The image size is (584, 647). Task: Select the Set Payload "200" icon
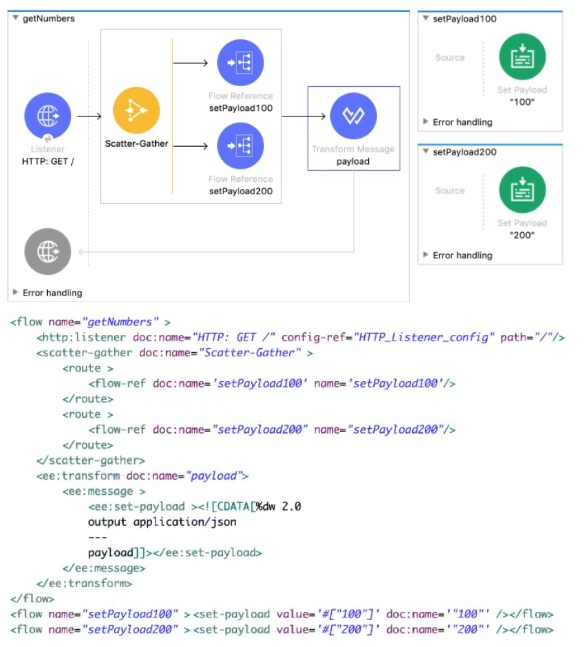tap(522, 190)
